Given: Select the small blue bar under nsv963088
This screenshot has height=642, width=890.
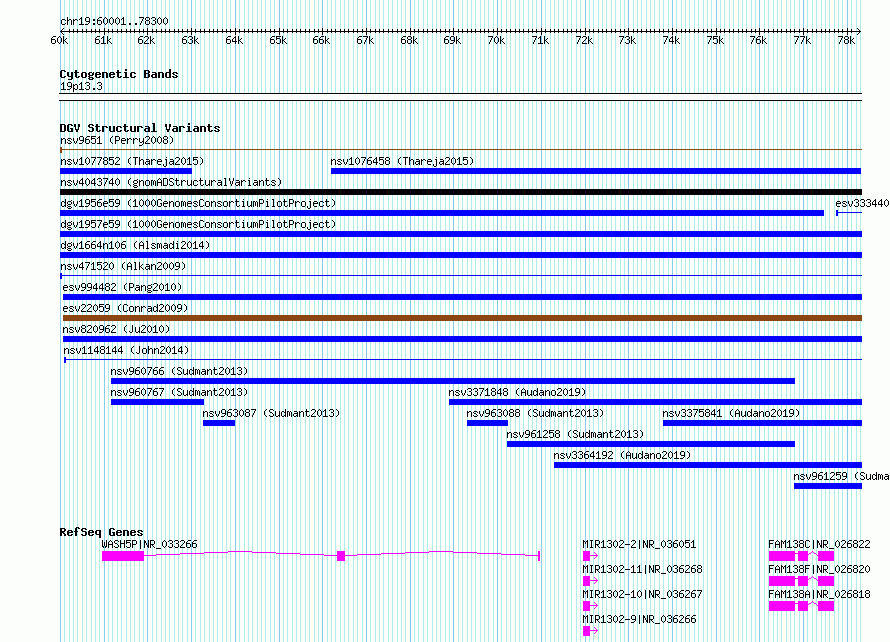Looking at the screenshot, I should click(x=488, y=423).
